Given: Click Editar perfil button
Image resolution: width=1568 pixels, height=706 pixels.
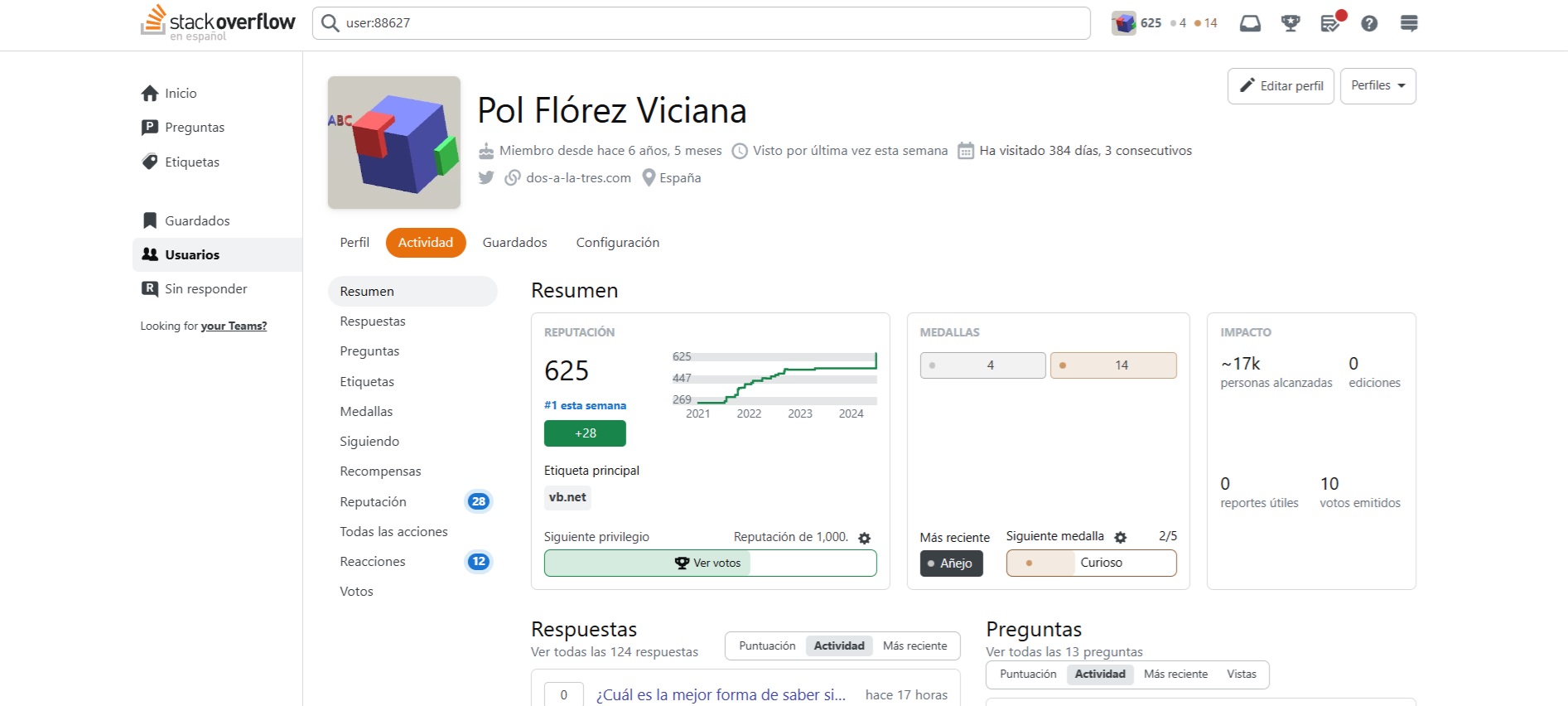Looking at the screenshot, I should pyautogui.click(x=1281, y=86).
